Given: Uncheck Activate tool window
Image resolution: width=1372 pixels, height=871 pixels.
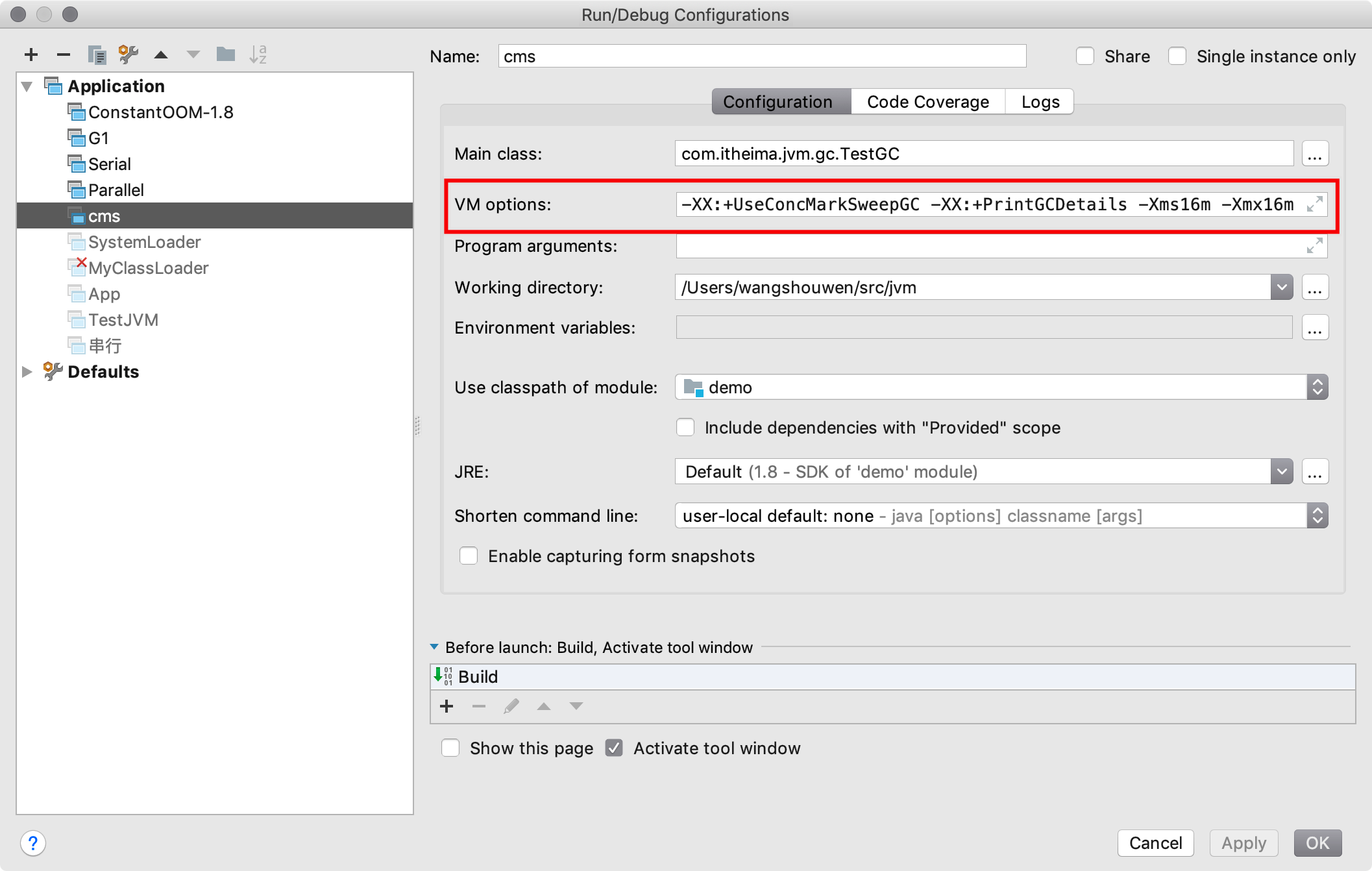Looking at the screenshot, I should (614, 748).
